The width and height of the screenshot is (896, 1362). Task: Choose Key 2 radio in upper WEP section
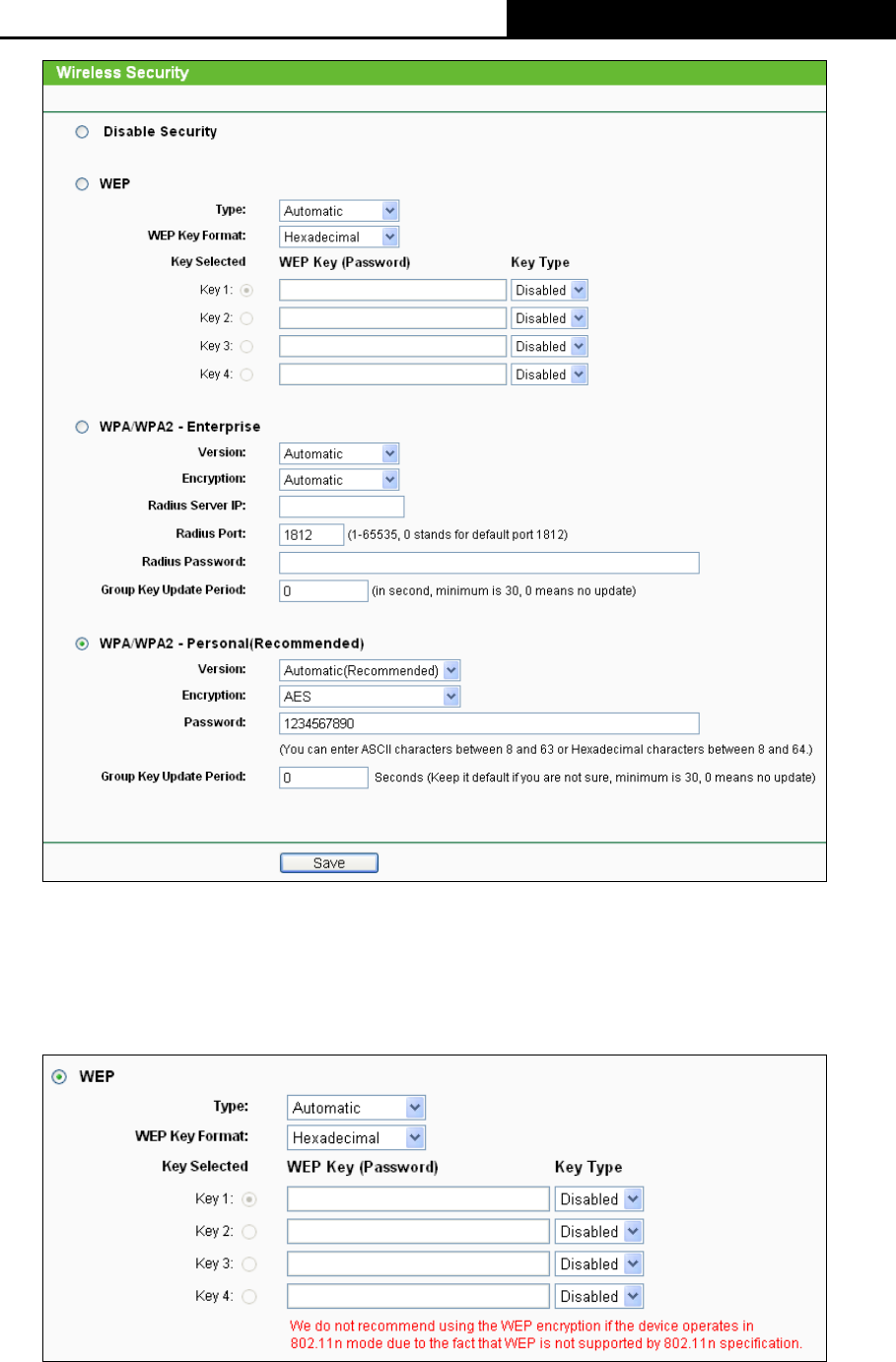click(246, 318)
